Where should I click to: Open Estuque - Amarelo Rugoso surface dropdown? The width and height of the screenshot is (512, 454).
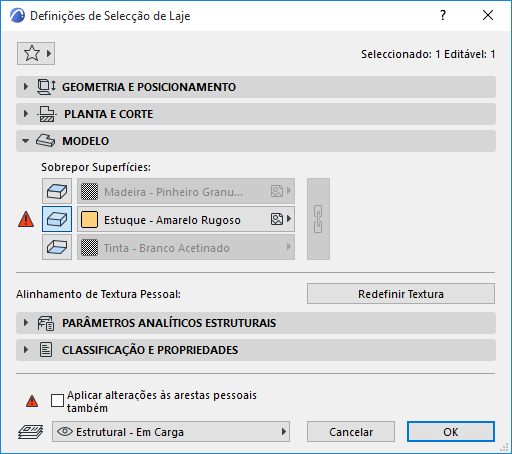186,219
